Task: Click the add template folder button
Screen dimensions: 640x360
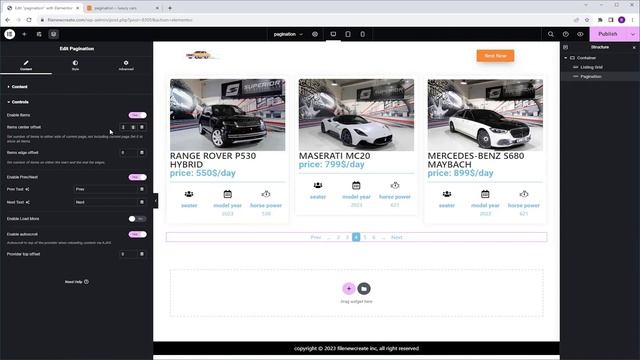Action: (x=364, y=289)
